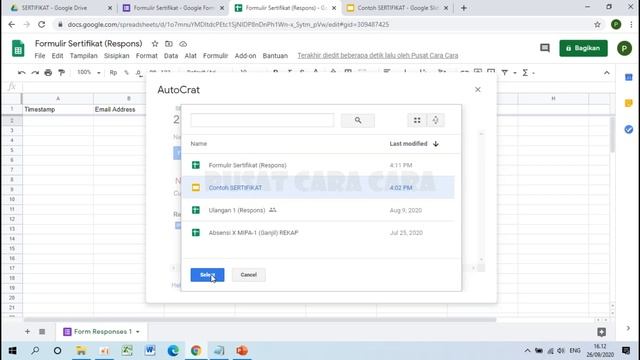Open the Edit menu

tap(57, 56)
